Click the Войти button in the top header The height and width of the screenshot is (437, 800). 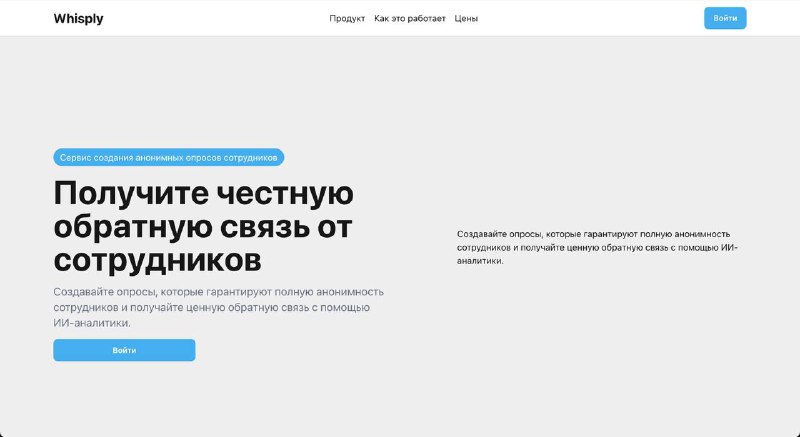(x=725, y=18)
